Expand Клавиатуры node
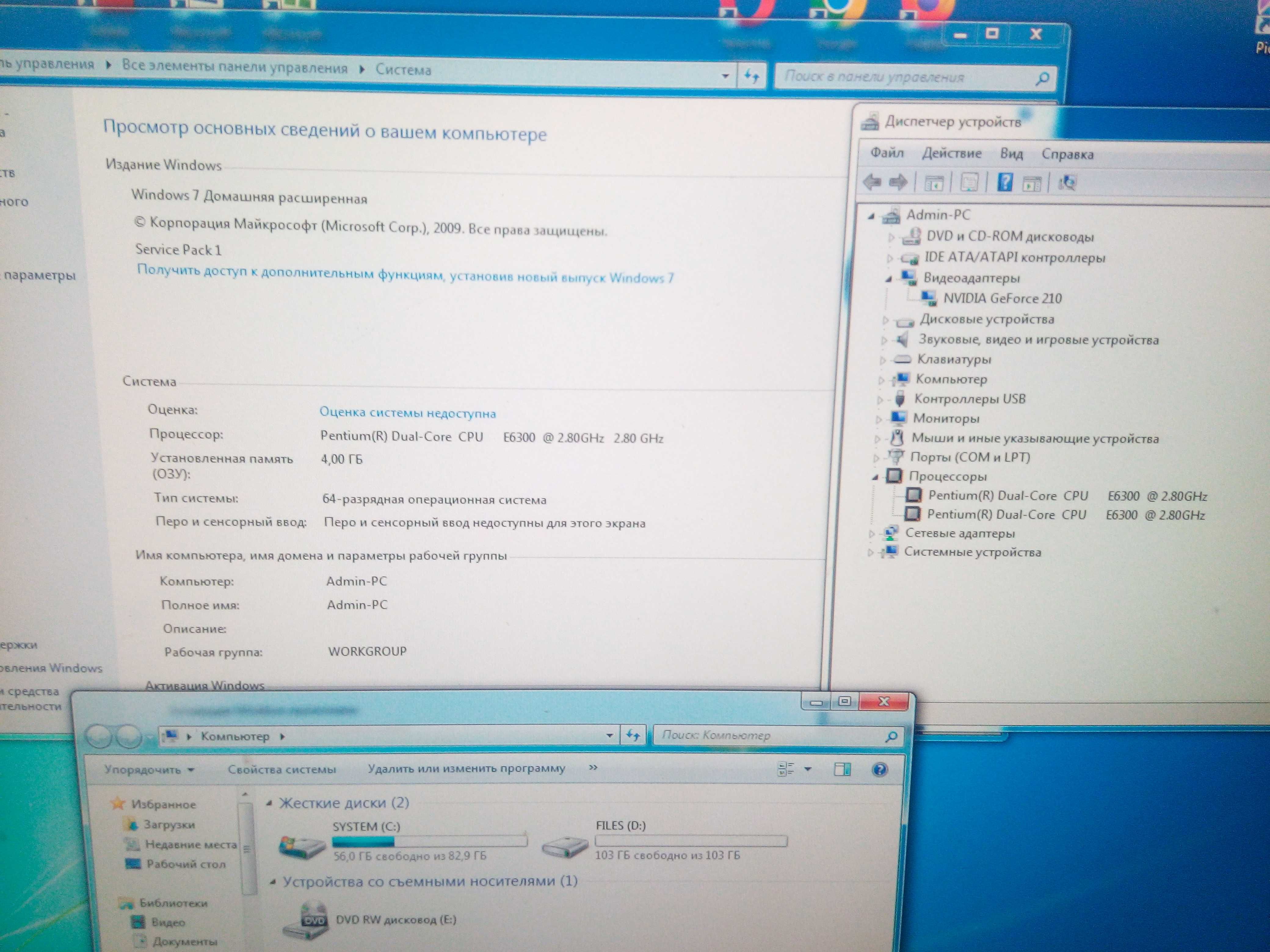The image size is (1270, 952). tap(883, 360)
